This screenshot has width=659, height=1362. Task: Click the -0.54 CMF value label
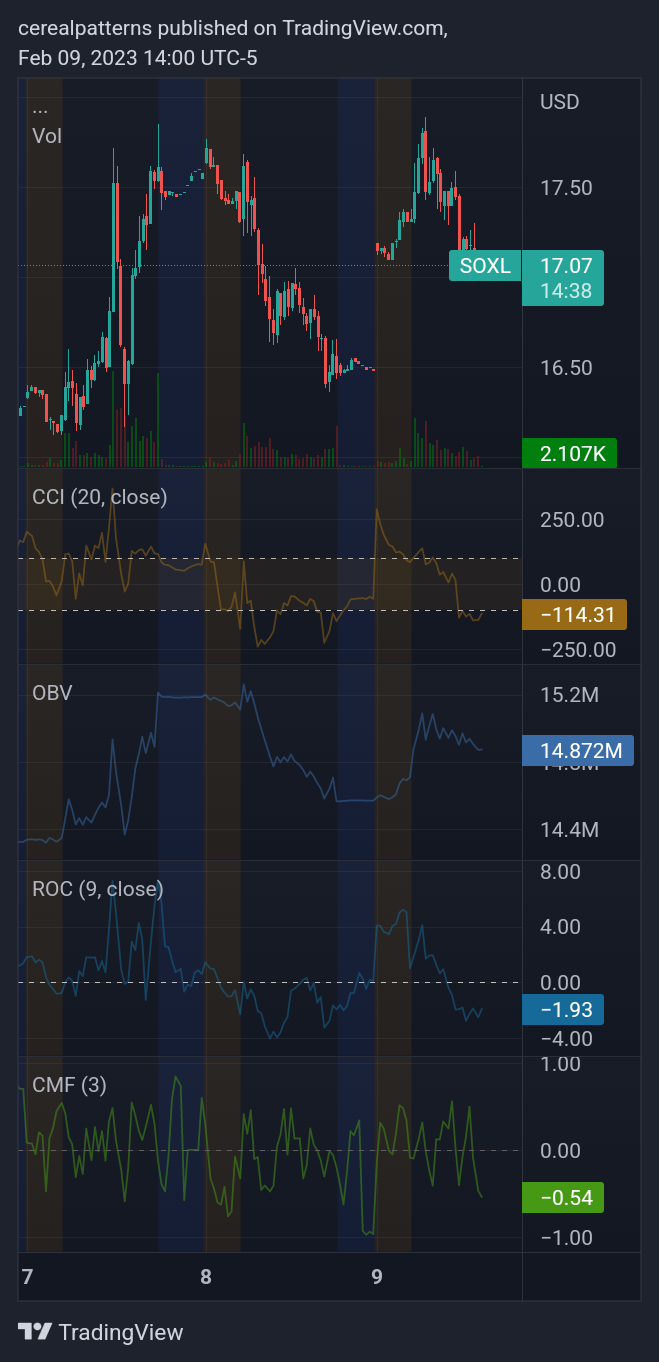point(564,1198)
